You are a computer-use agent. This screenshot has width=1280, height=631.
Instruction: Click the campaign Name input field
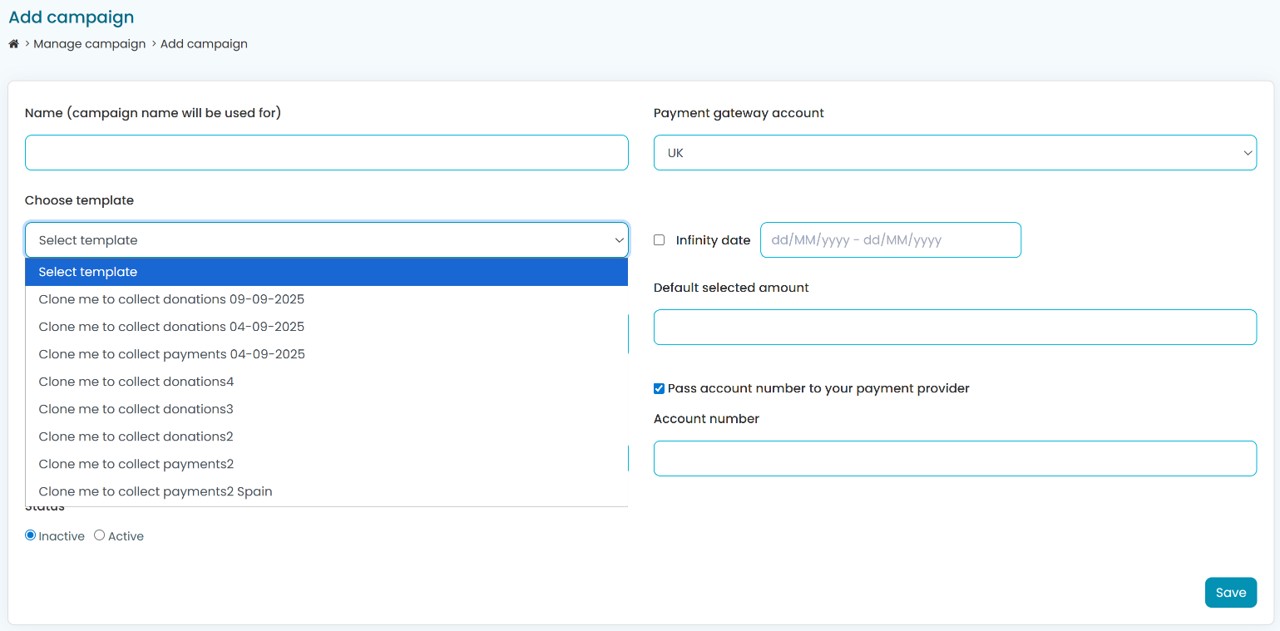click(x=326, y=153)
